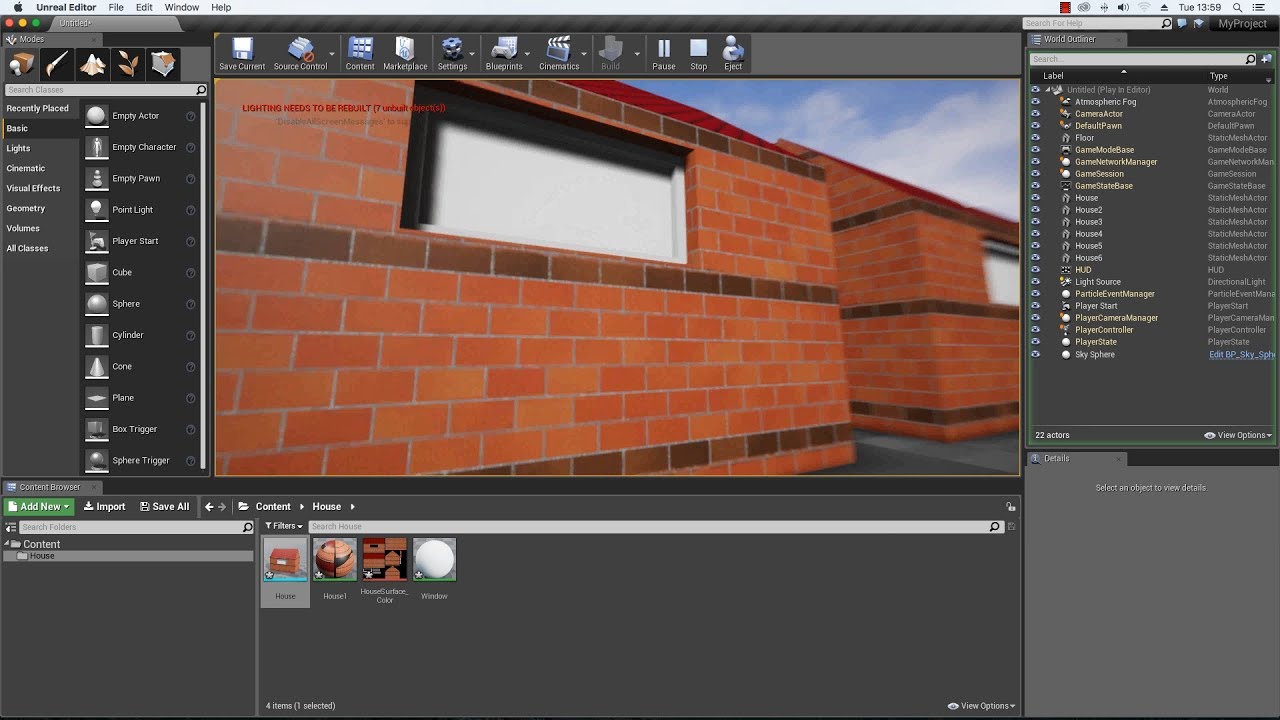Open Content Browser View Options dropdown

[983, 706]
